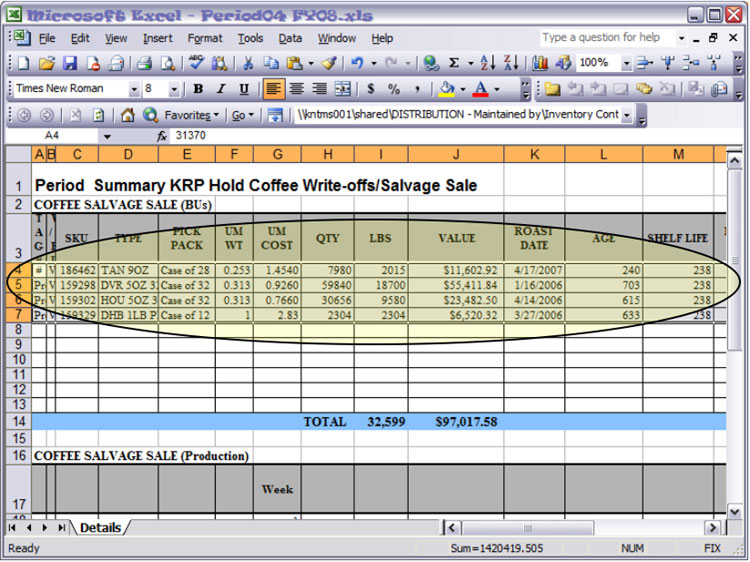Click the New workbook icon
The height and width of the screenshot is (562, 750).
[x=23, y=63]
